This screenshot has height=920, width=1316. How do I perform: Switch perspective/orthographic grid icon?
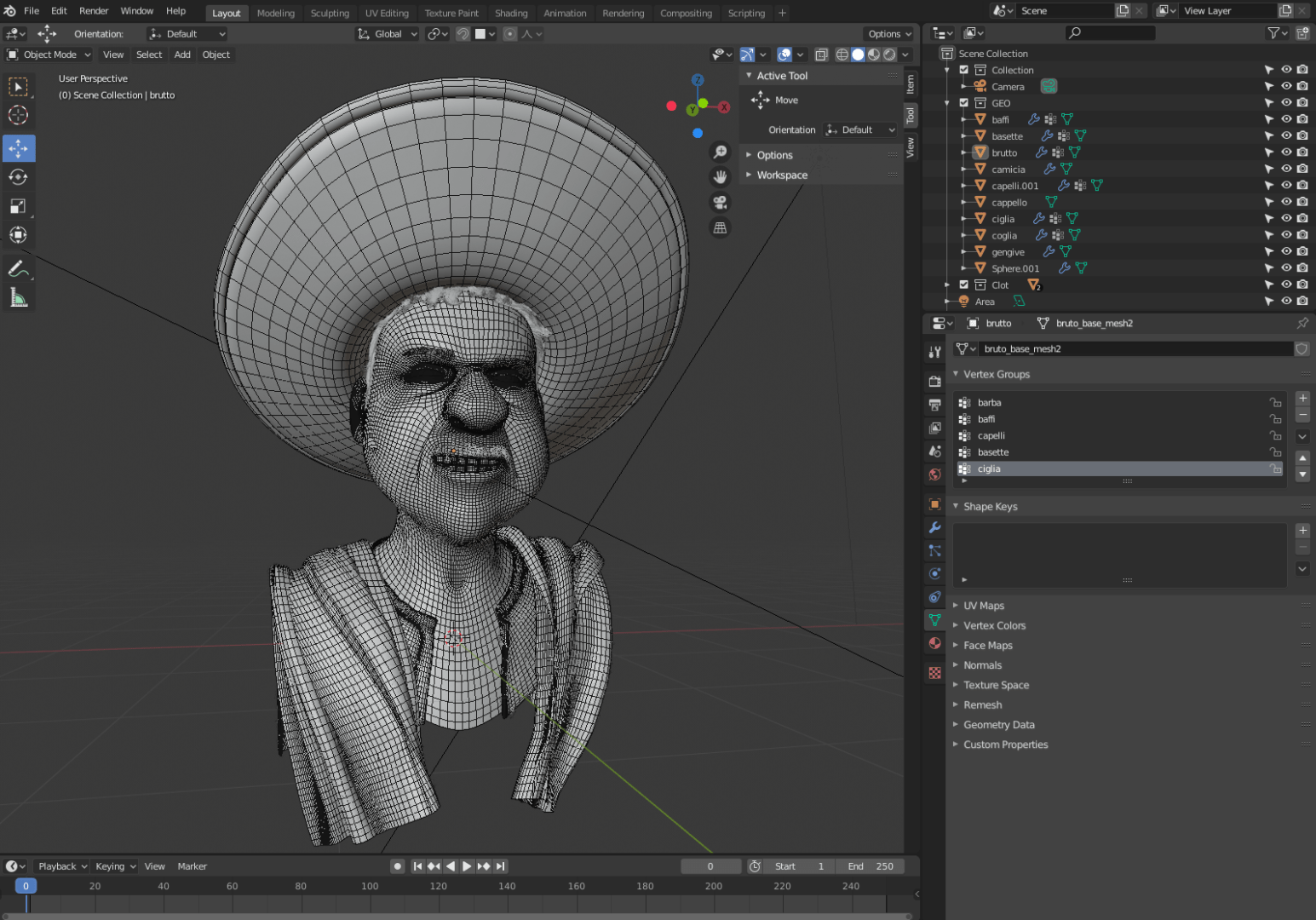pos(720,227)
